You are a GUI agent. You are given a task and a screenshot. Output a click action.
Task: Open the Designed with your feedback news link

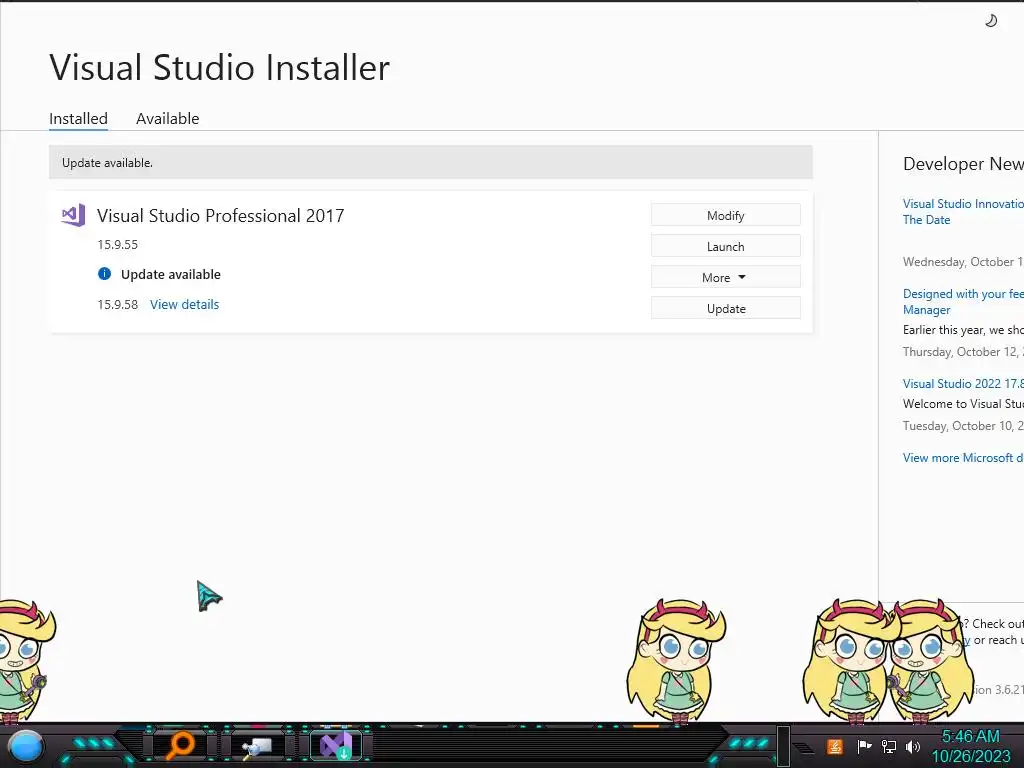click(963, 302)
